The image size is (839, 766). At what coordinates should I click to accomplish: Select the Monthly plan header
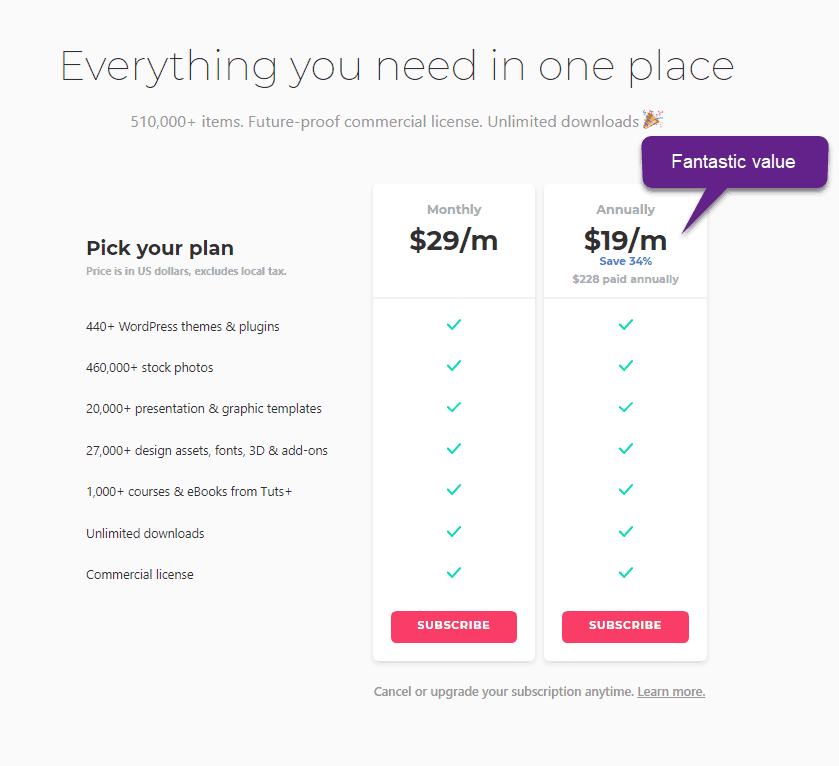tap(454, 209)
